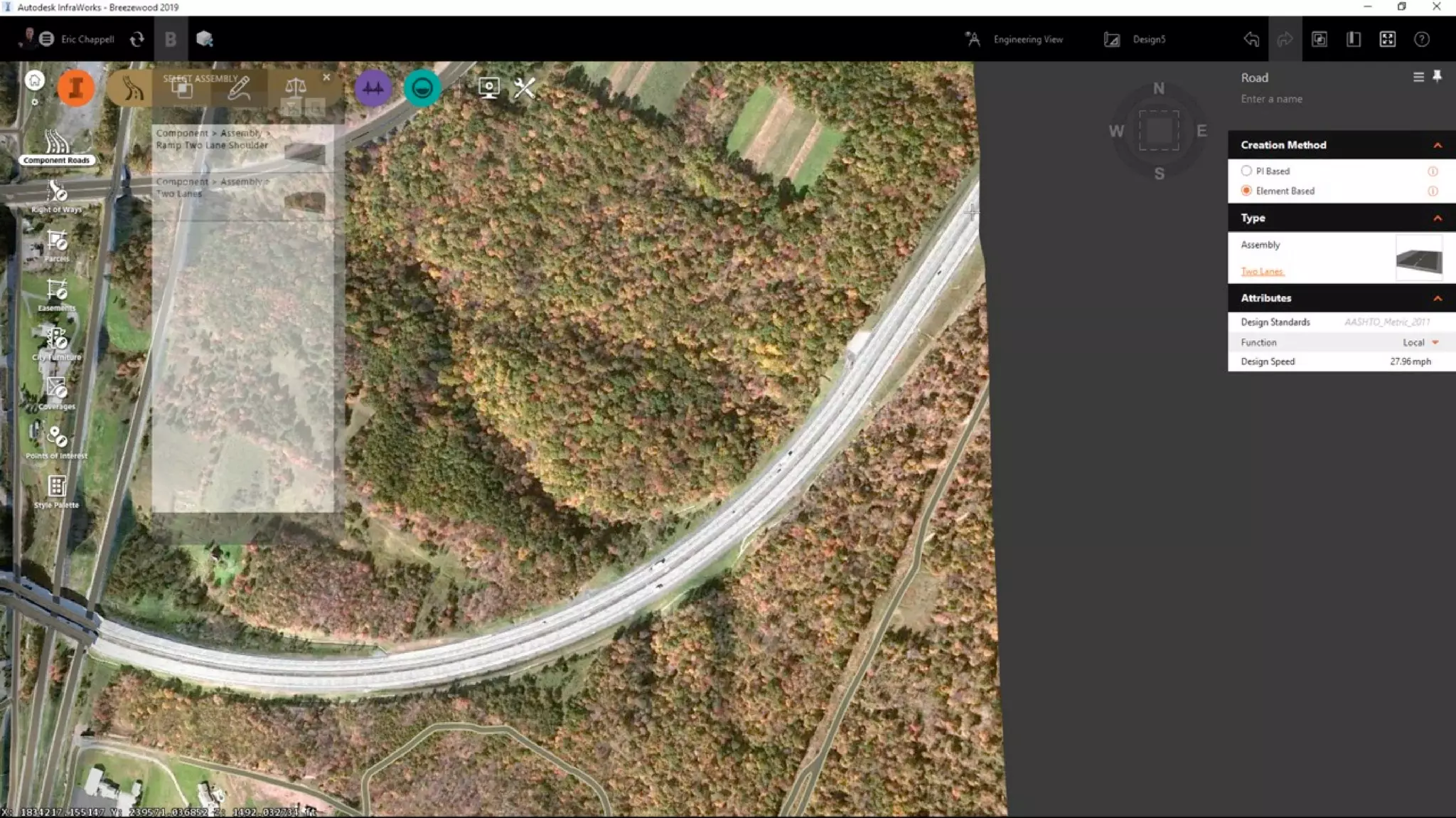Open the Right of Ways tool
Image resolution: width=1456 pixels, height=818 pixels.
click(x=57, y=195)
